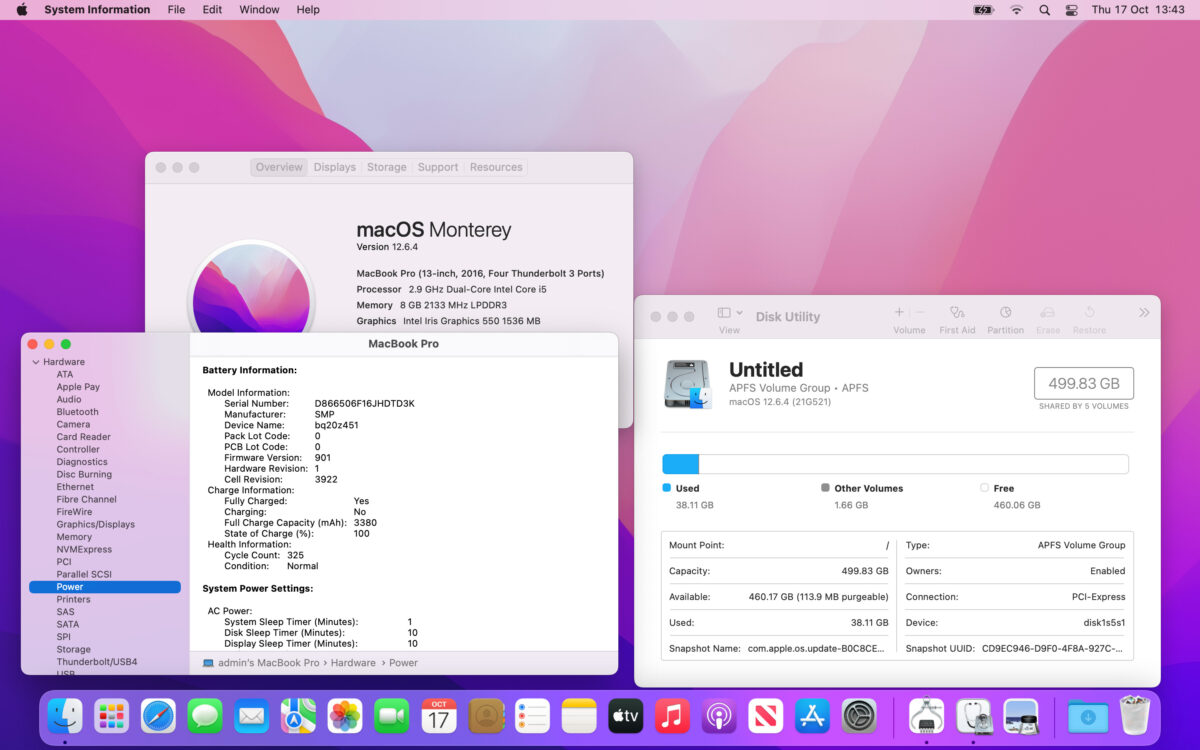Open Finder from the Dock
Screen dimensions: 1200x750
[65, 715]
